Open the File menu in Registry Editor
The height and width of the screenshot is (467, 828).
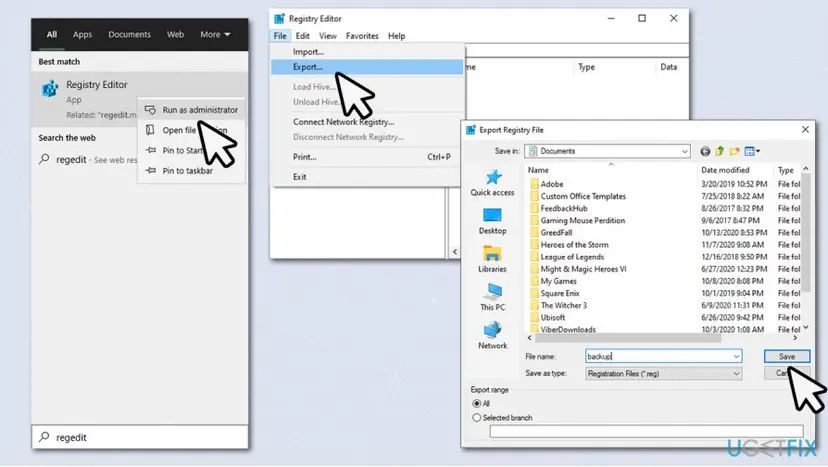[x=280, y=36]
